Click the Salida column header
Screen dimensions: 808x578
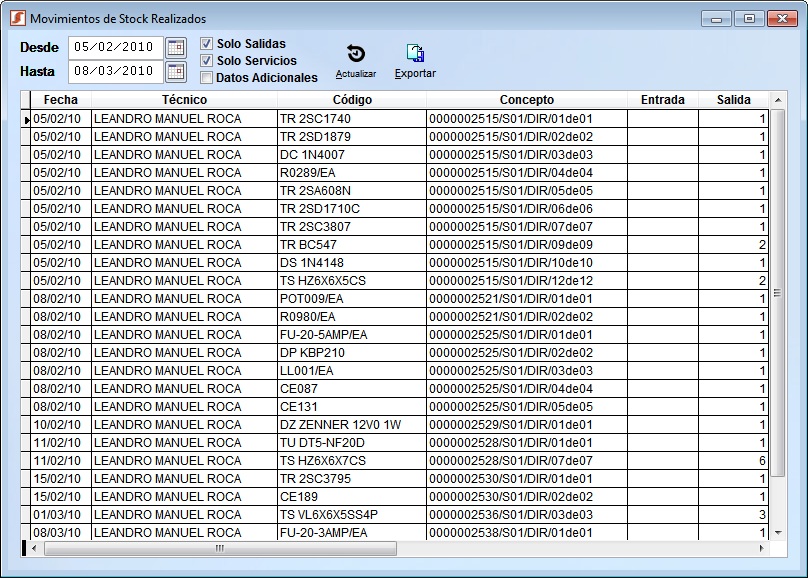pos(734,100)
